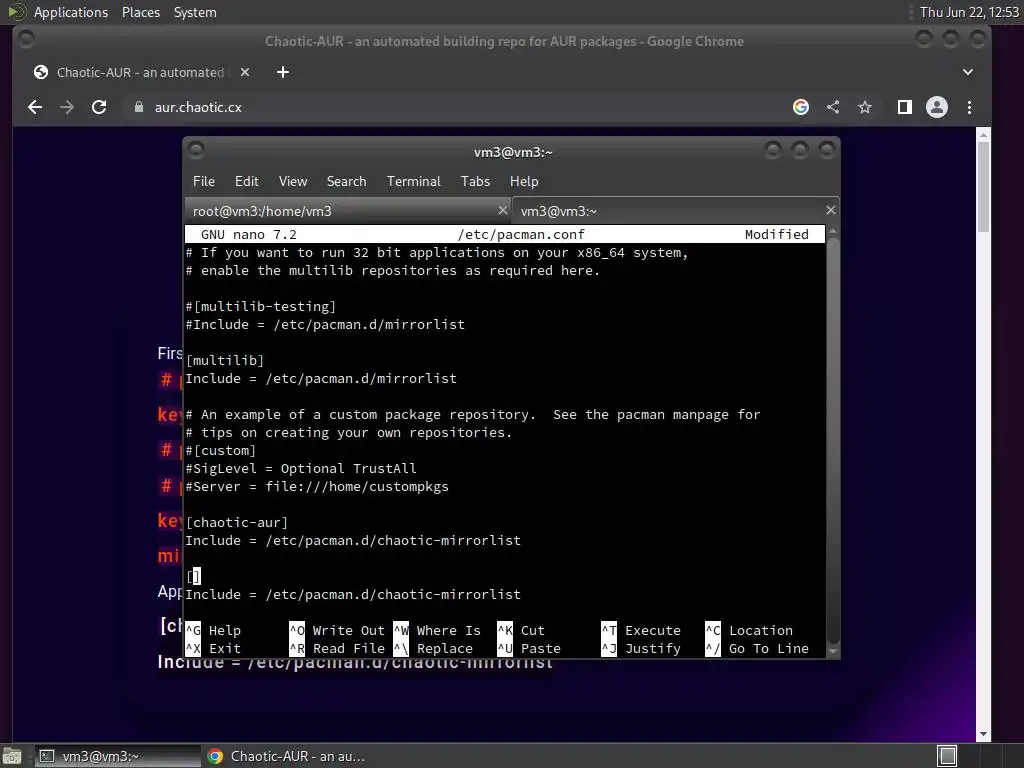The width and height of the screenshot is (1024, 768).
Task: Click the Google icon in address bar
Action: [x=801, y=107]
